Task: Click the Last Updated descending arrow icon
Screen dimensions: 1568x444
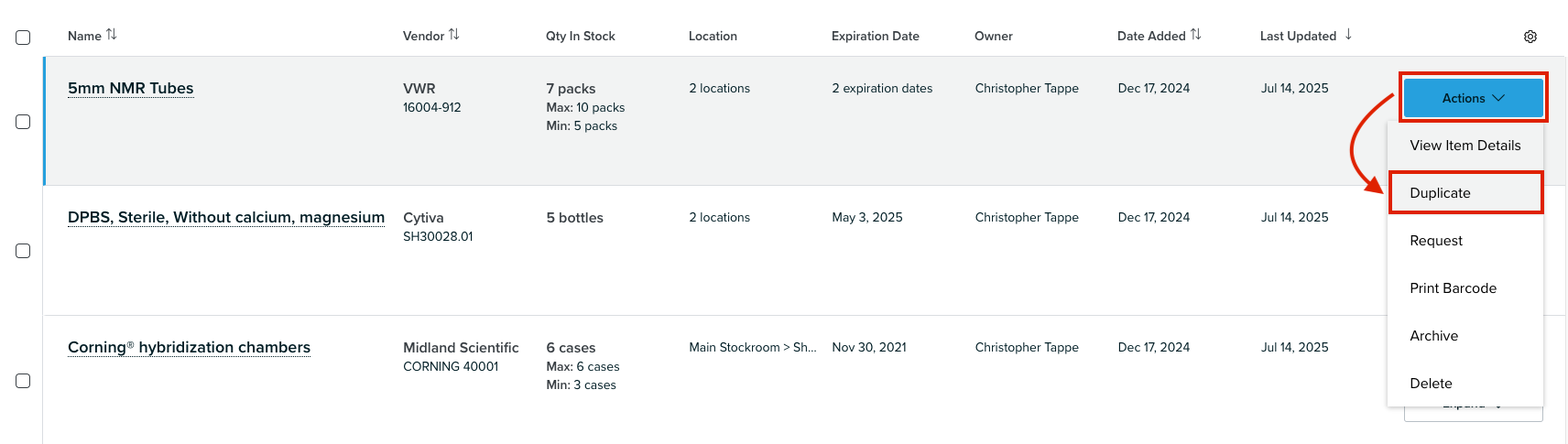Action: 1348,35
